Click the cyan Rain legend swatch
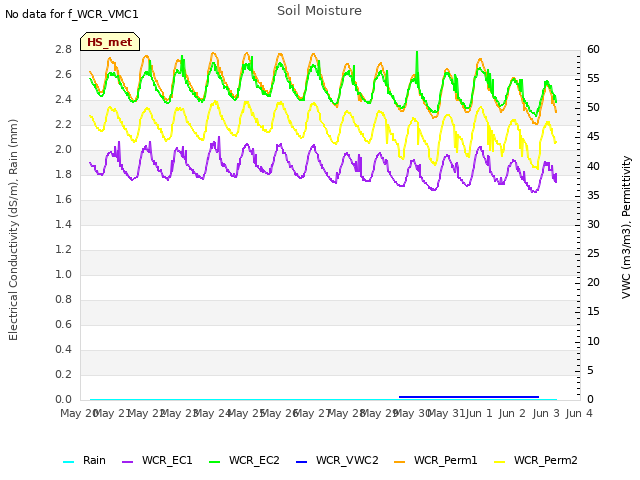The image size is (640, 480). click(68, 462)
